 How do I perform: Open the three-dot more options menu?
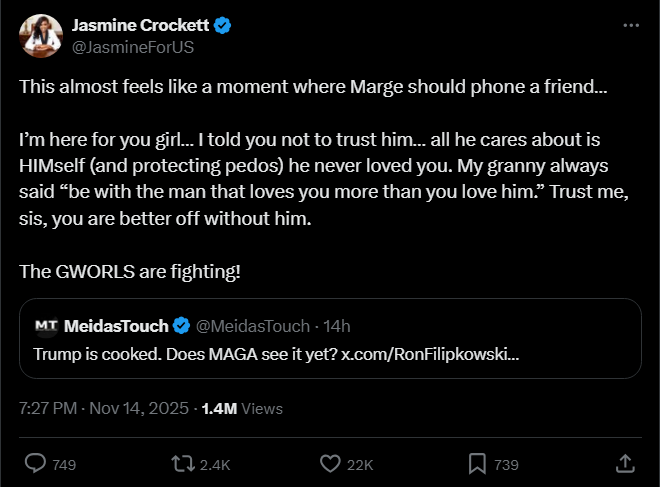tap(630, 25)
